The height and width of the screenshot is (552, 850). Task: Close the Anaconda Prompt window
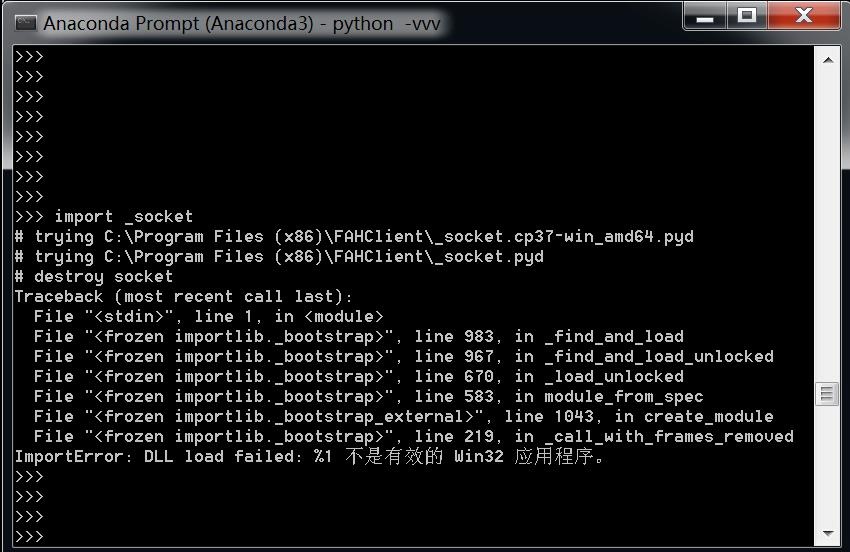tap(804, 16)
